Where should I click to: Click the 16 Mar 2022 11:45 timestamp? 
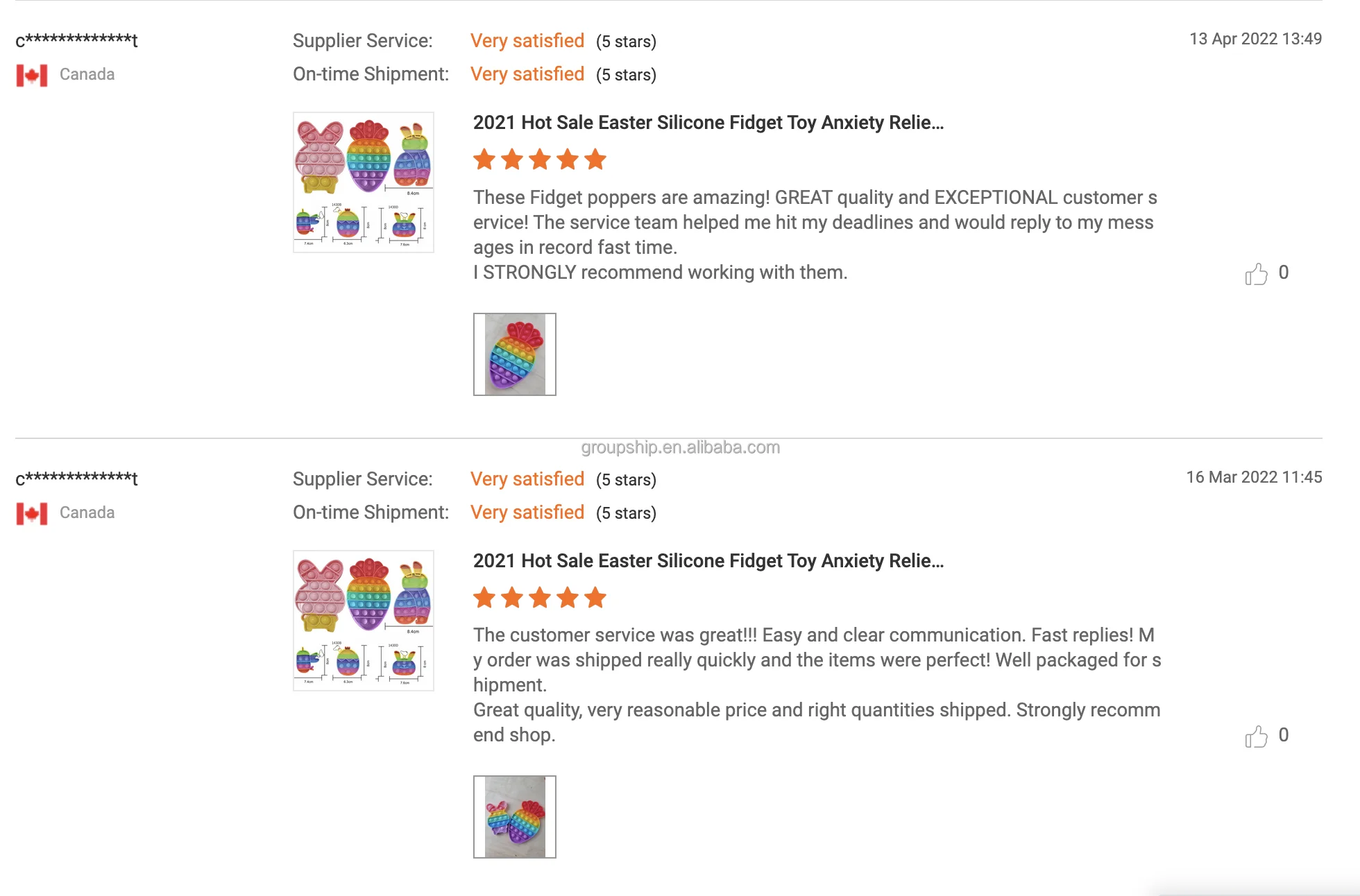click(x=1254, y=477)
